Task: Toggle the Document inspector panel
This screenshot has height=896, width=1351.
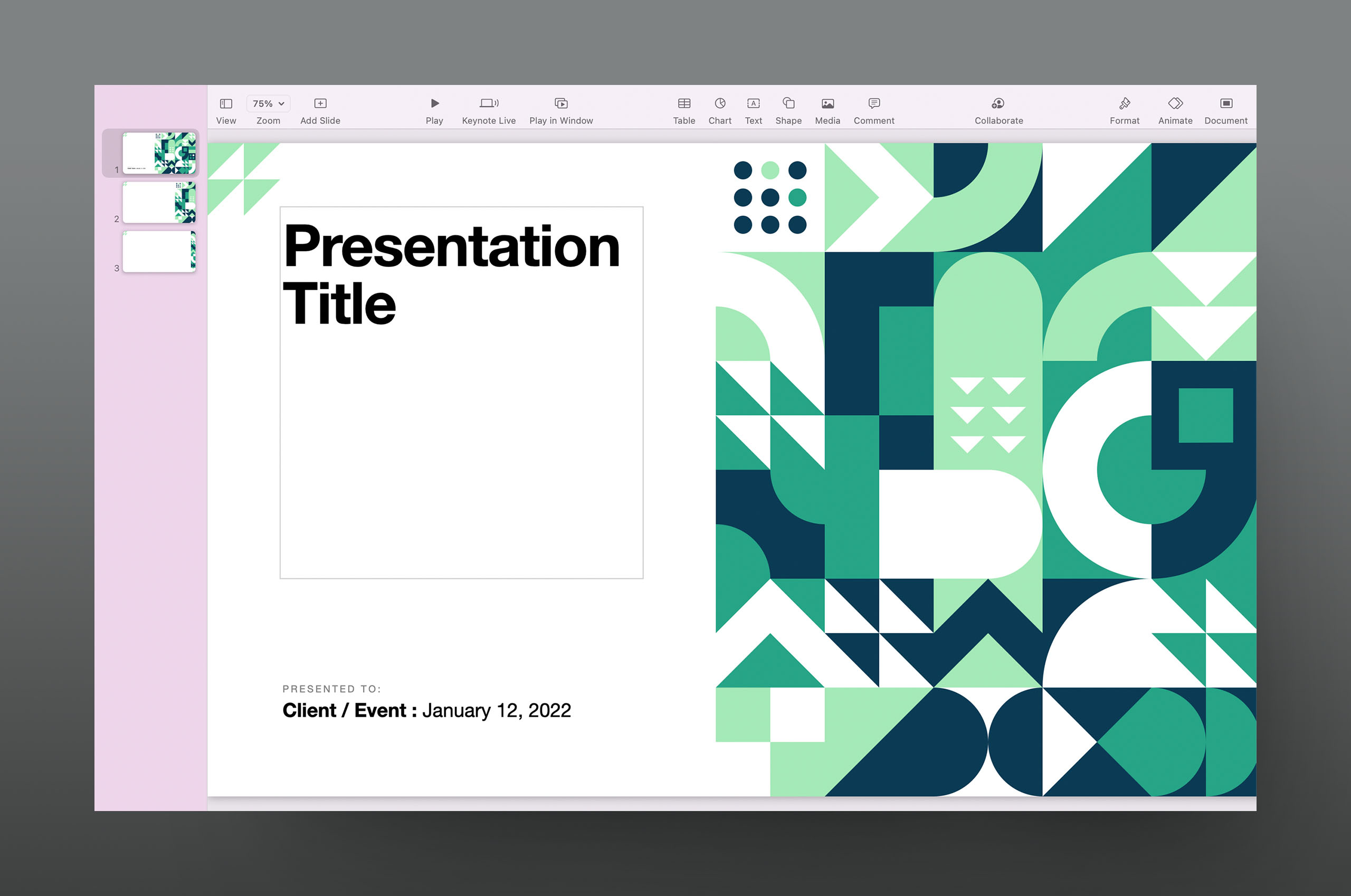Action: [1226, 103]
